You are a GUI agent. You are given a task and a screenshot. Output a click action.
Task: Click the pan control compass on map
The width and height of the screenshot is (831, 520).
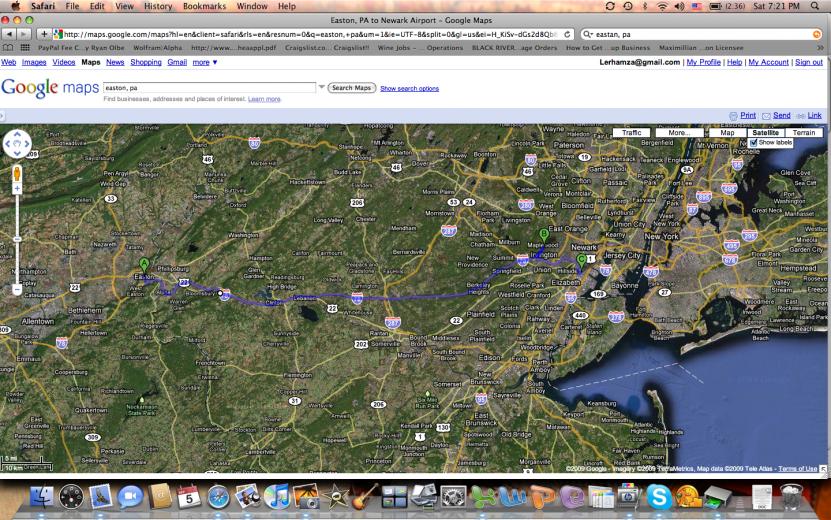pyautogui.click(x=17, y=145)
